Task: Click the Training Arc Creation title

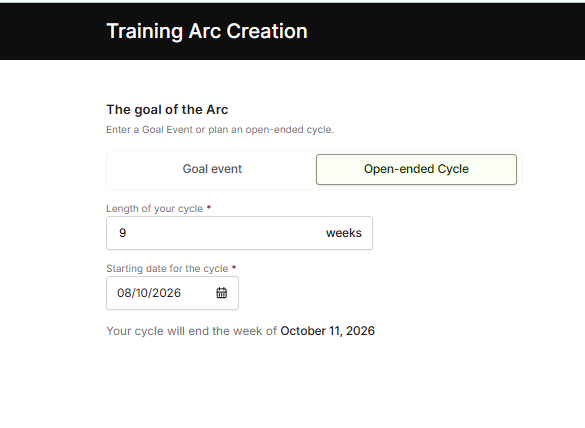Action: tap(207, 31)
